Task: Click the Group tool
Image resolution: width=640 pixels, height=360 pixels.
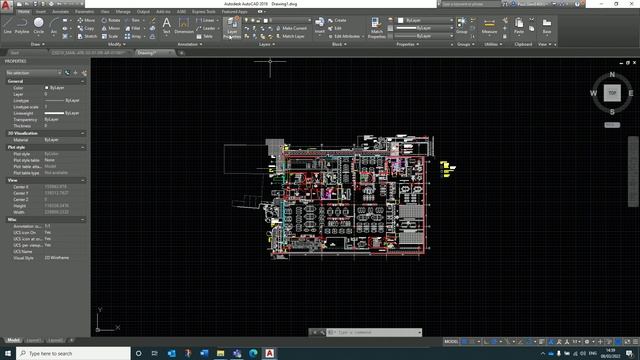Action: point(462,25)
